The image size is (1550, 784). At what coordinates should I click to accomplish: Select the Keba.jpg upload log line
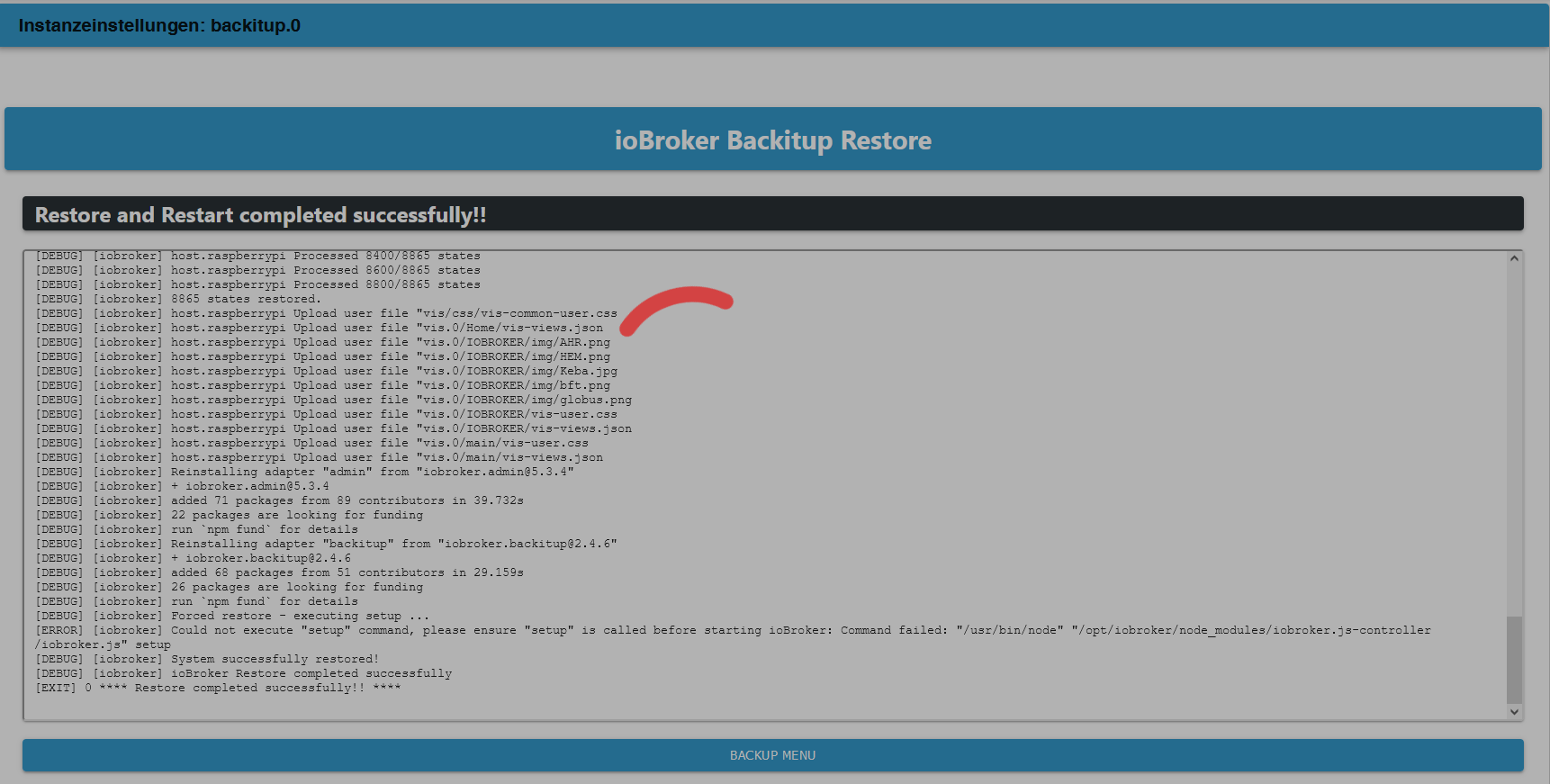tap(327, 371)
